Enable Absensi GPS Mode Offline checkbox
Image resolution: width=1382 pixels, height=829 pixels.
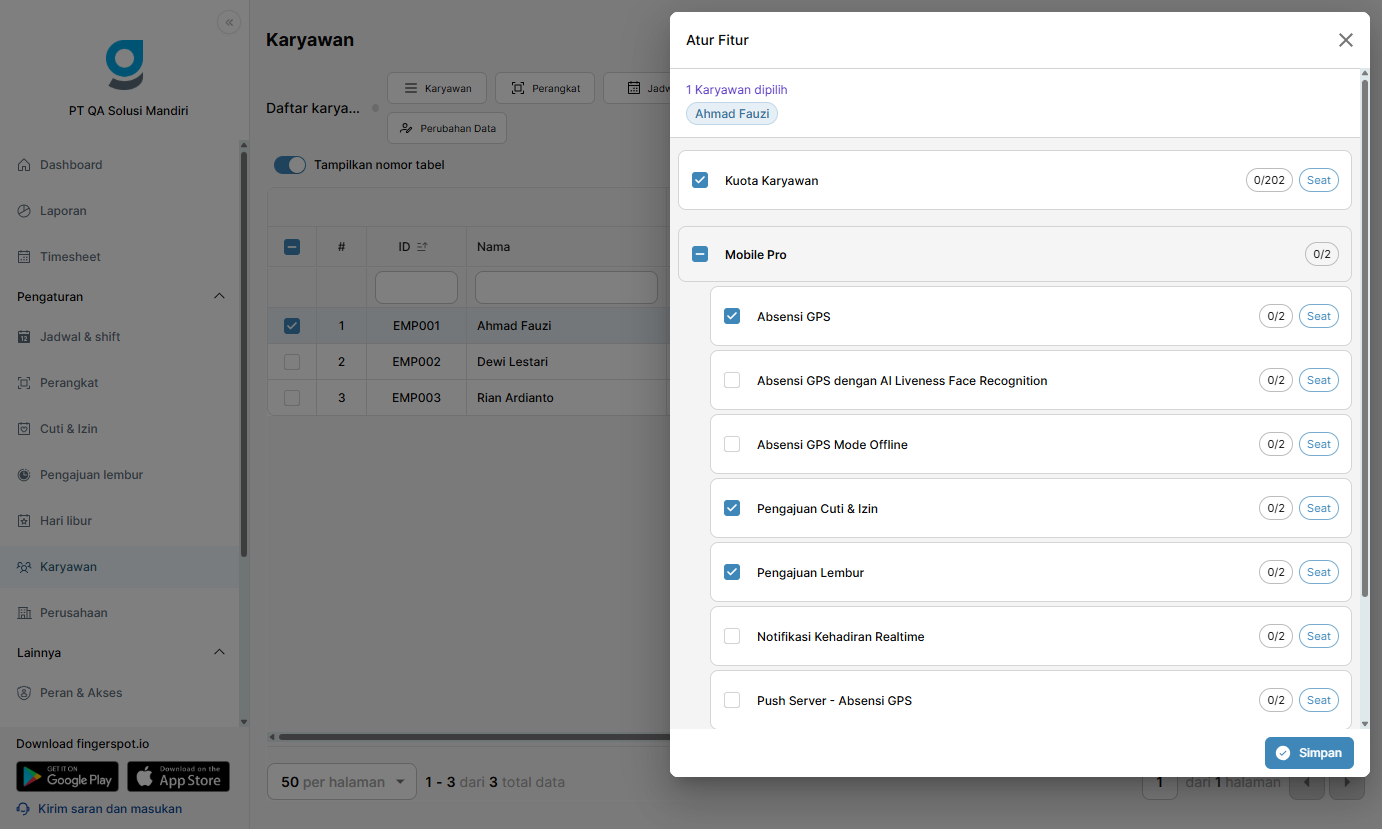point(732,444)
